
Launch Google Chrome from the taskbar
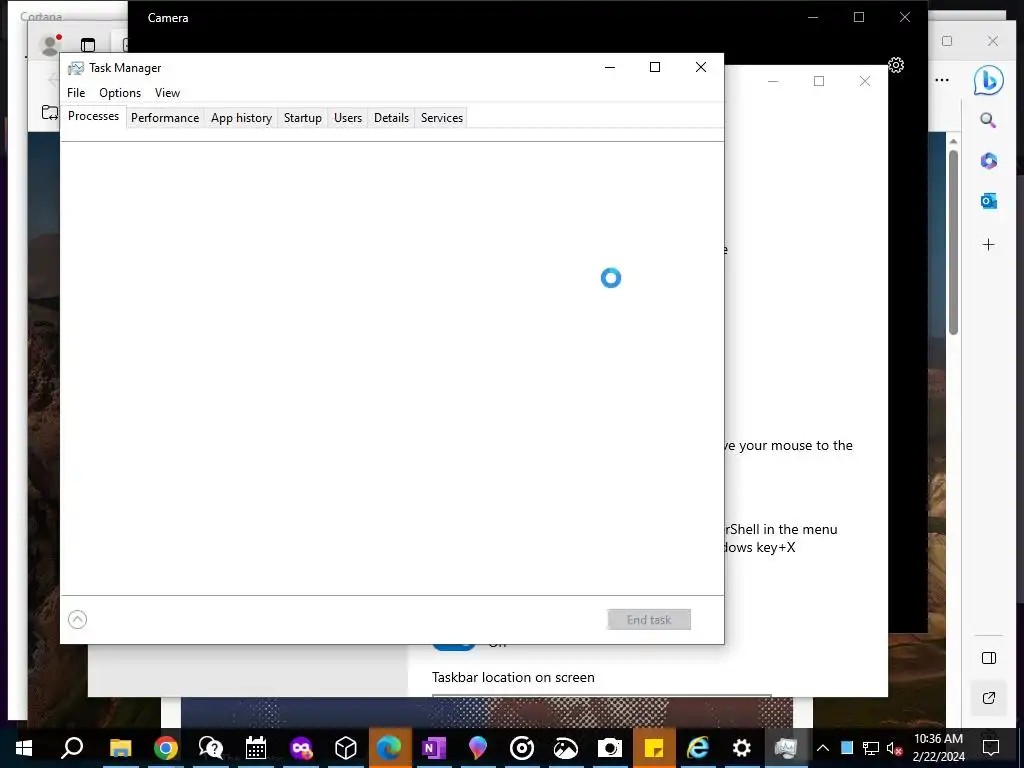click(166, 748)
